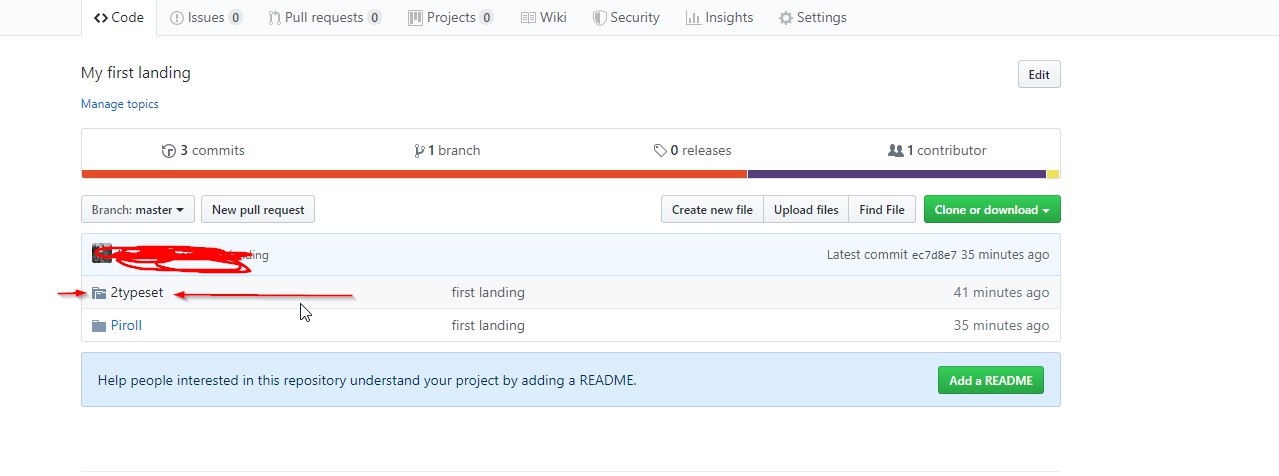Open repository Settings tab
Screen dimensions: 1279x476
coord(812,17)
